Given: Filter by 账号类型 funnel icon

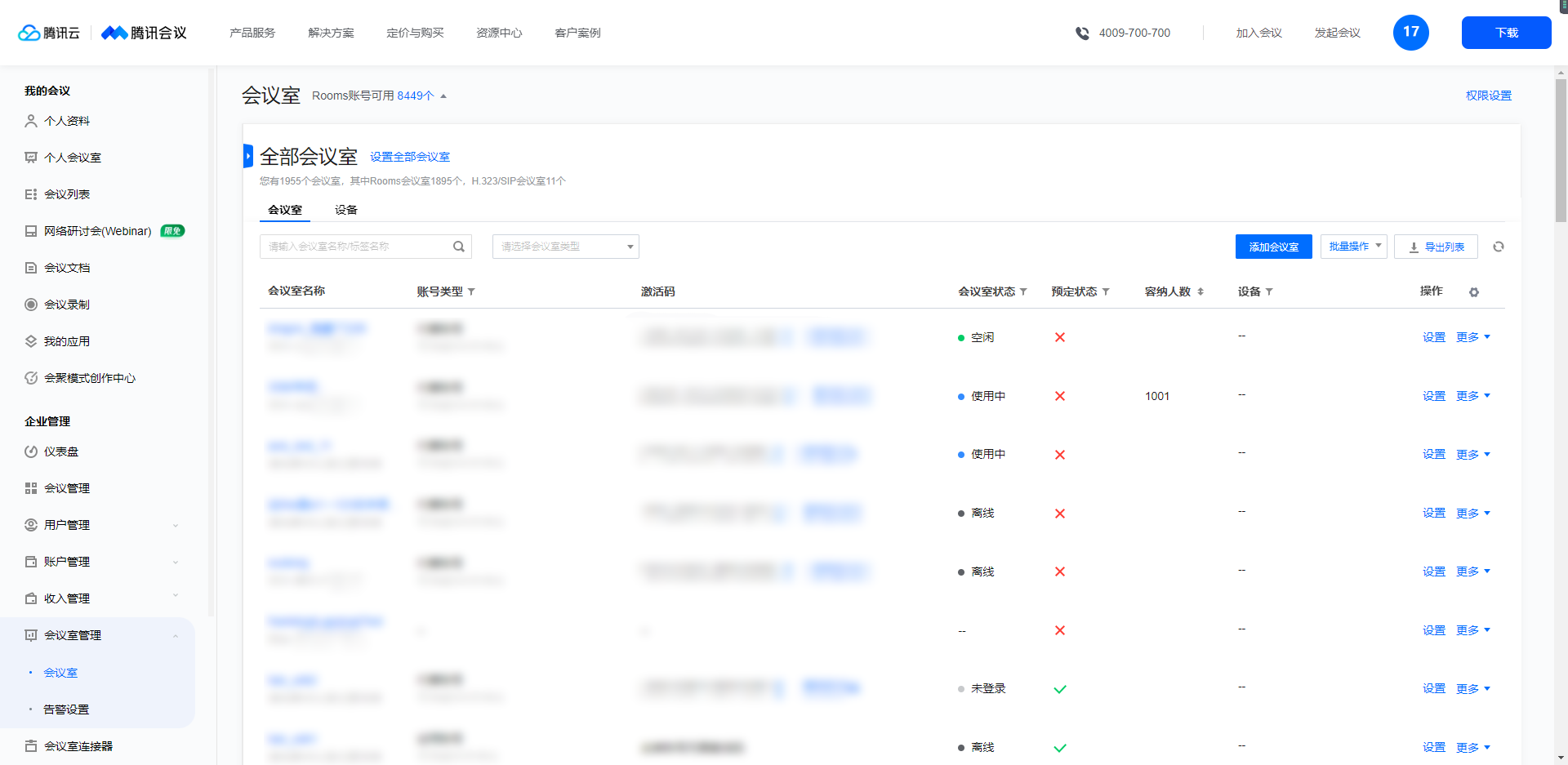Looking at the screenshot, I should [x=471, y=292].
